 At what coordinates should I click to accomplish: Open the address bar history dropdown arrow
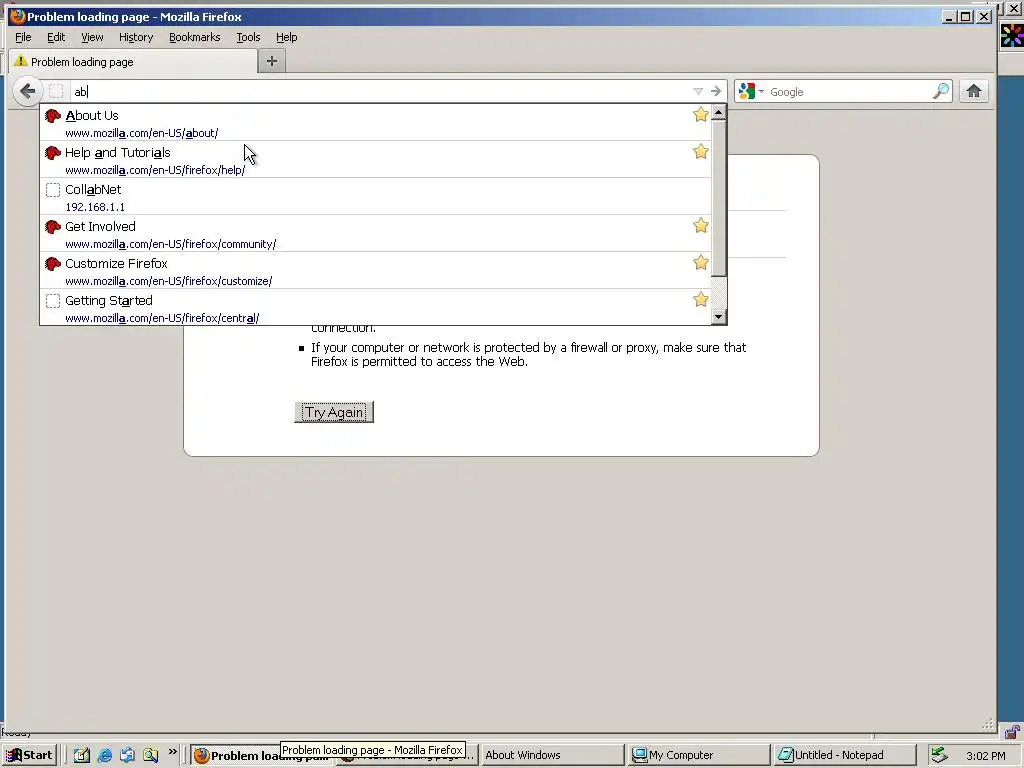tap(698, 91)
